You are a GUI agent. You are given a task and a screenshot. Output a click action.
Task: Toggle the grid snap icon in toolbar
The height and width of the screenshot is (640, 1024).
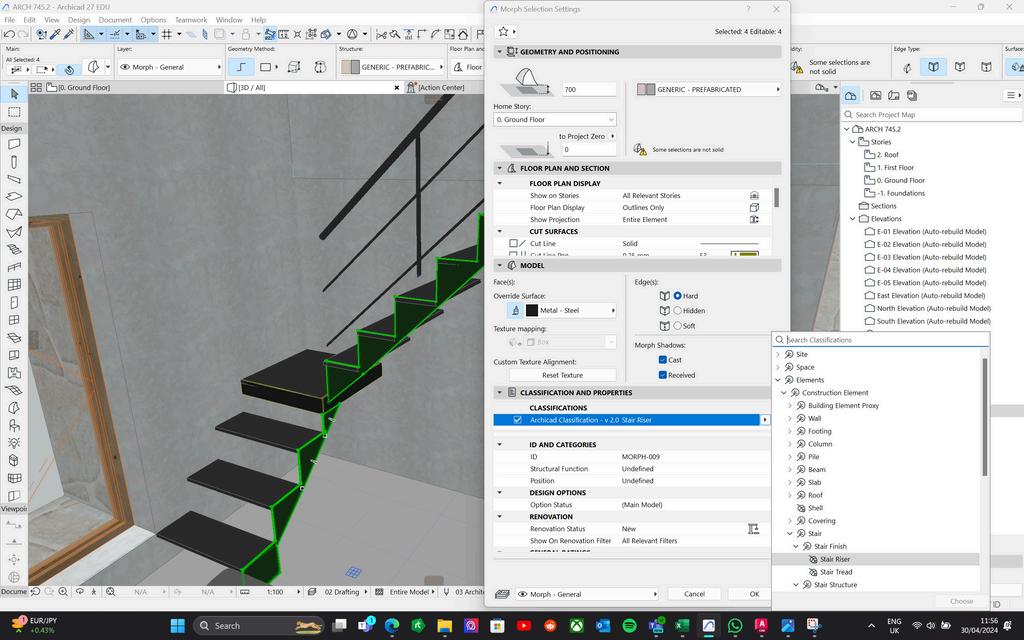coord(167,34)
